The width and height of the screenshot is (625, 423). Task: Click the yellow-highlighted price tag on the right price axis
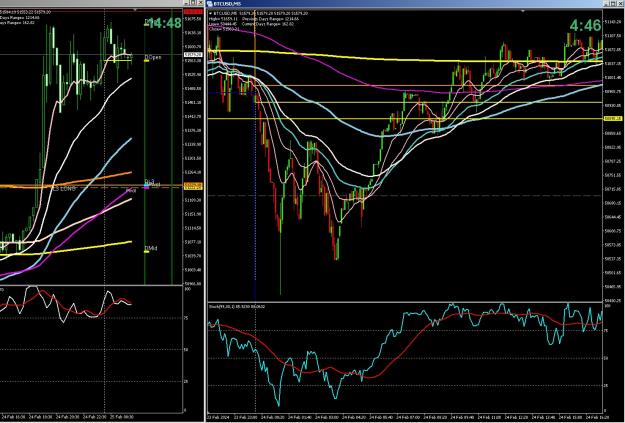613,118
